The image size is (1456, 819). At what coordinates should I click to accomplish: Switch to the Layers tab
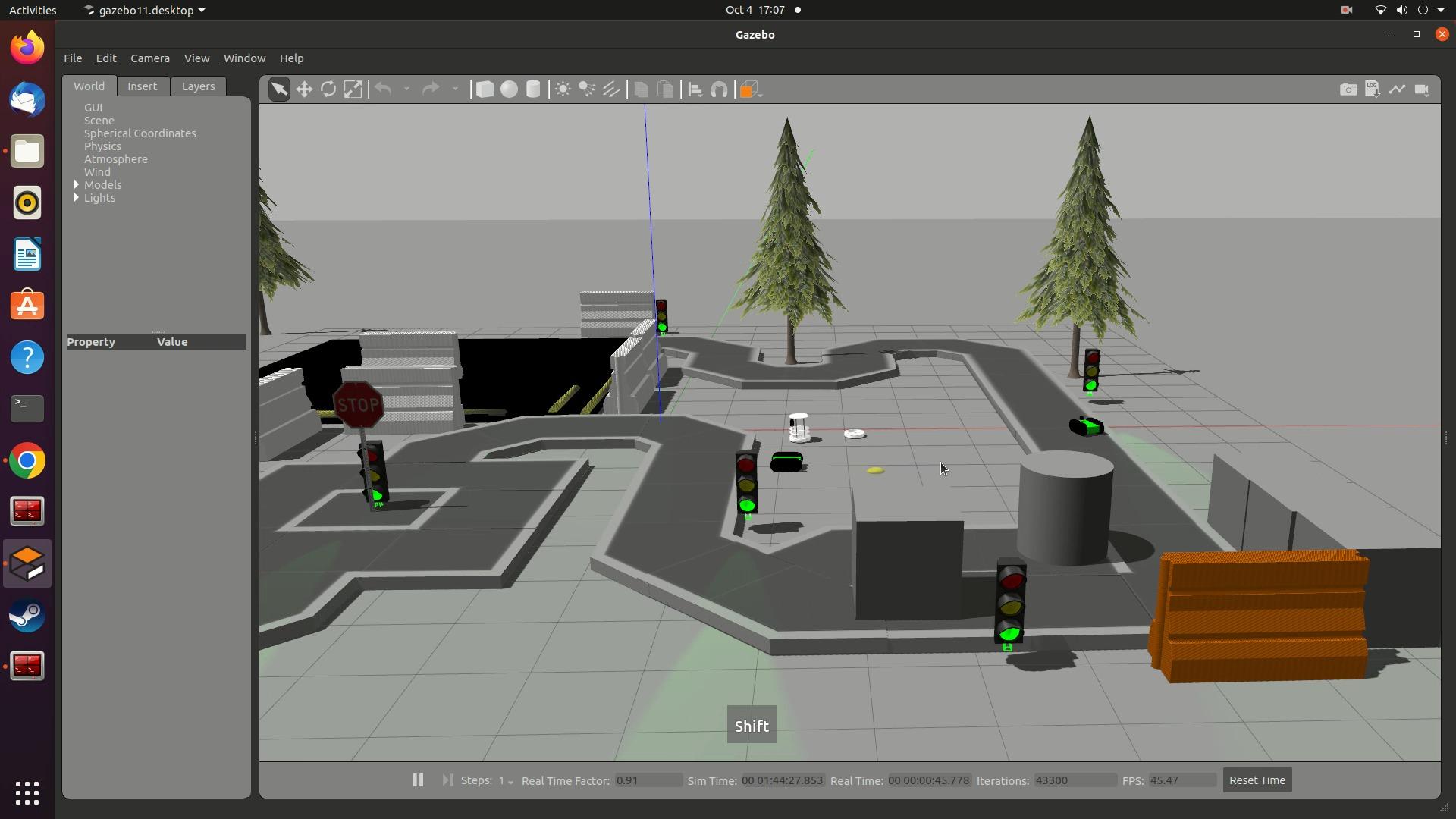click(198, 86)
